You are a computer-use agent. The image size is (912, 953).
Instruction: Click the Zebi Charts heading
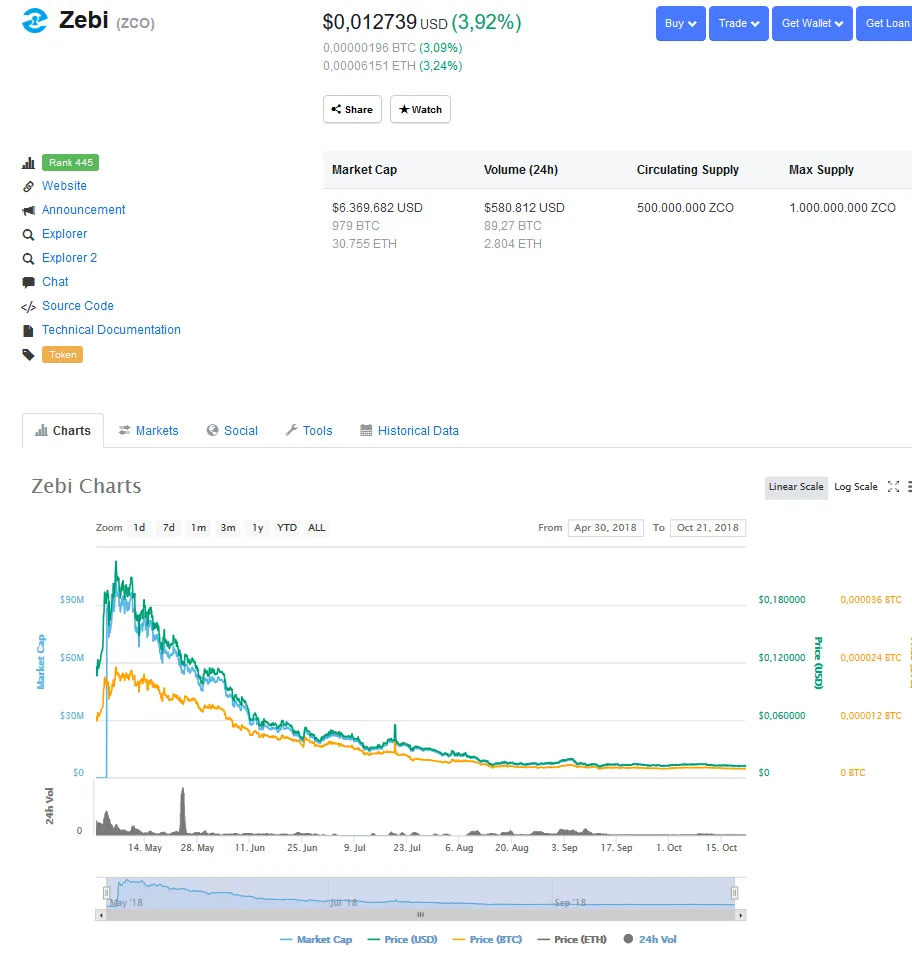[x=86, y=486]
